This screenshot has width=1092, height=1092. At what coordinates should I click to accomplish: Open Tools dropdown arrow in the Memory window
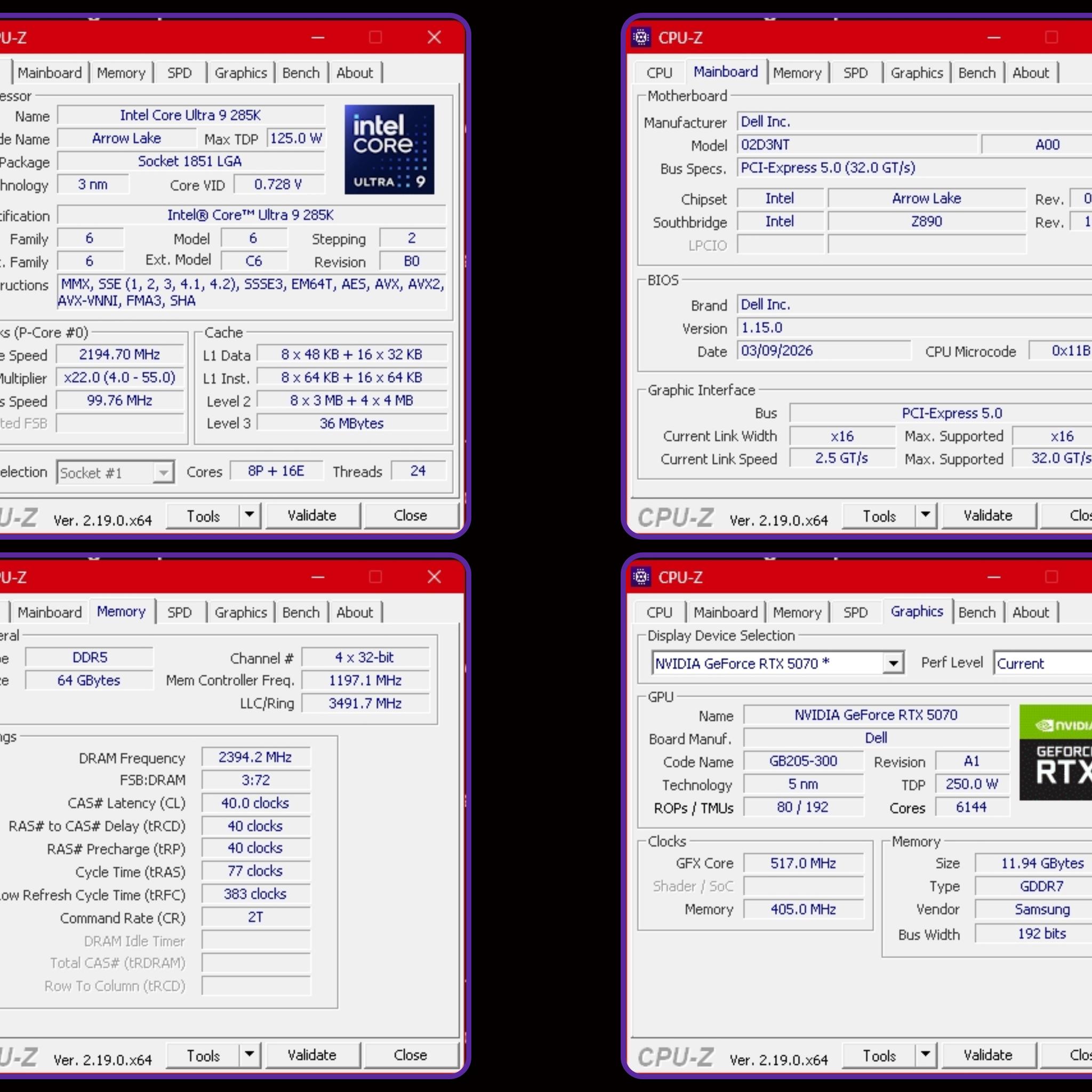[x=249, y=1055]
